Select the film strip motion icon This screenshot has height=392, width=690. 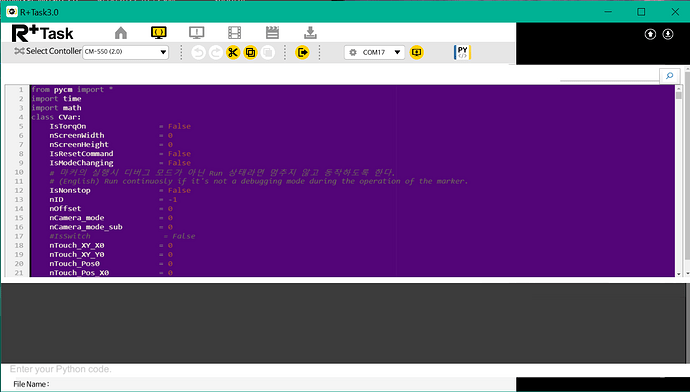[x=235, y=33]
